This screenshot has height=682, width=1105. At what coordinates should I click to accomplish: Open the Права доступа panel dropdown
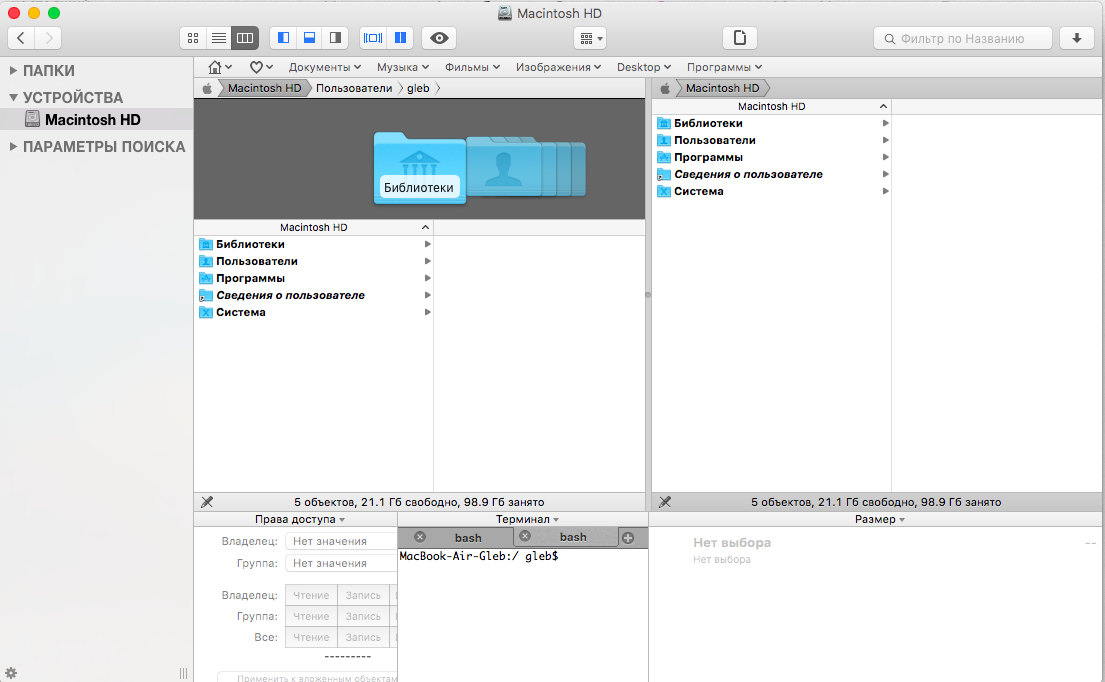300,519
